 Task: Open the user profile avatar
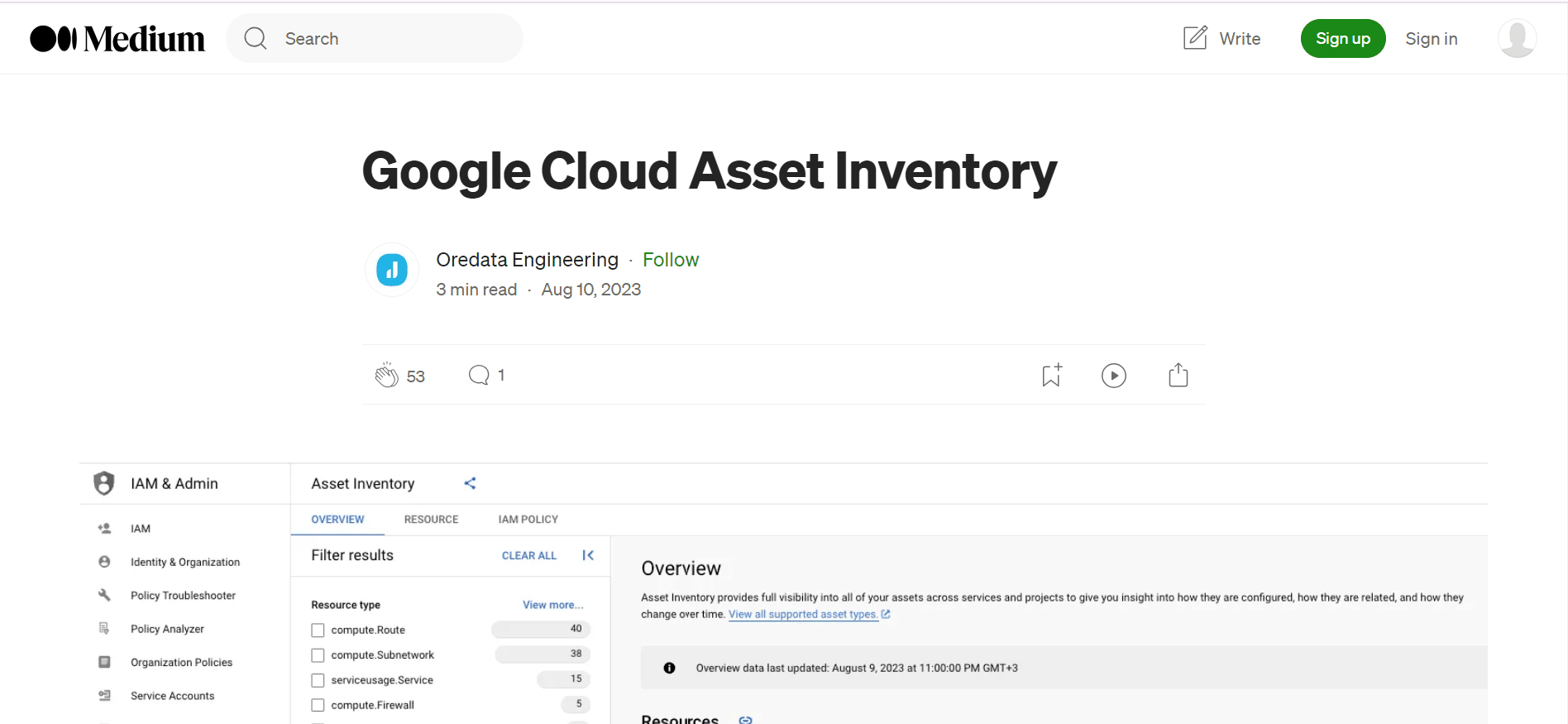tap(1518, 38)
